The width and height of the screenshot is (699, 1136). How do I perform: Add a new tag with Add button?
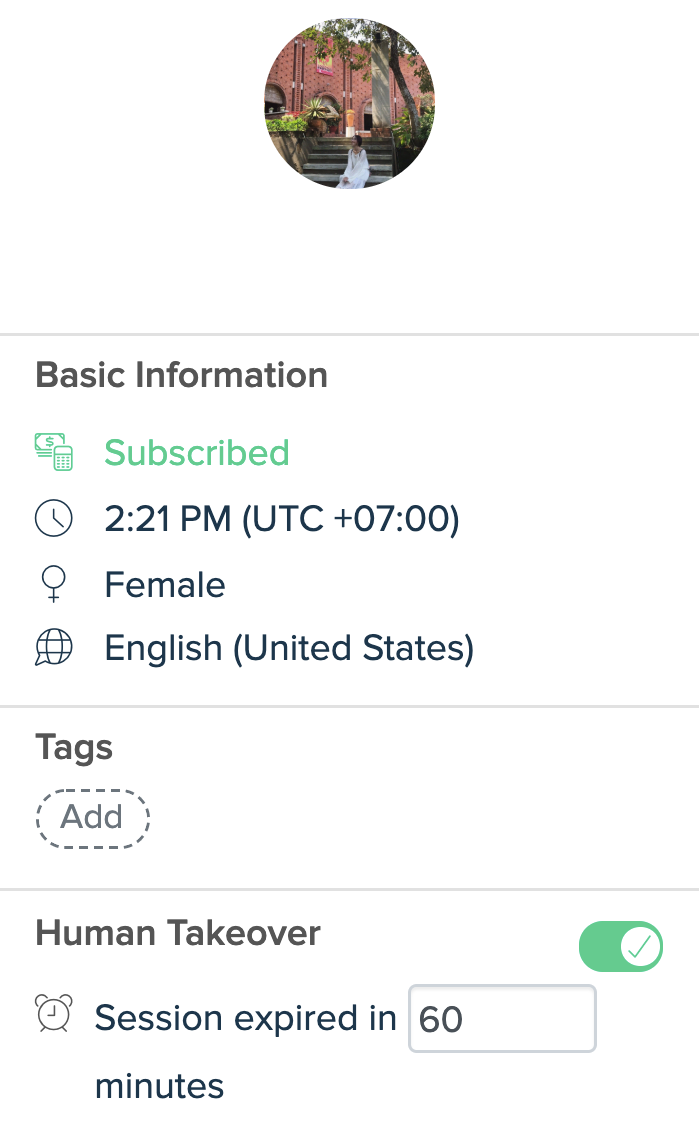tap(93, 818)
